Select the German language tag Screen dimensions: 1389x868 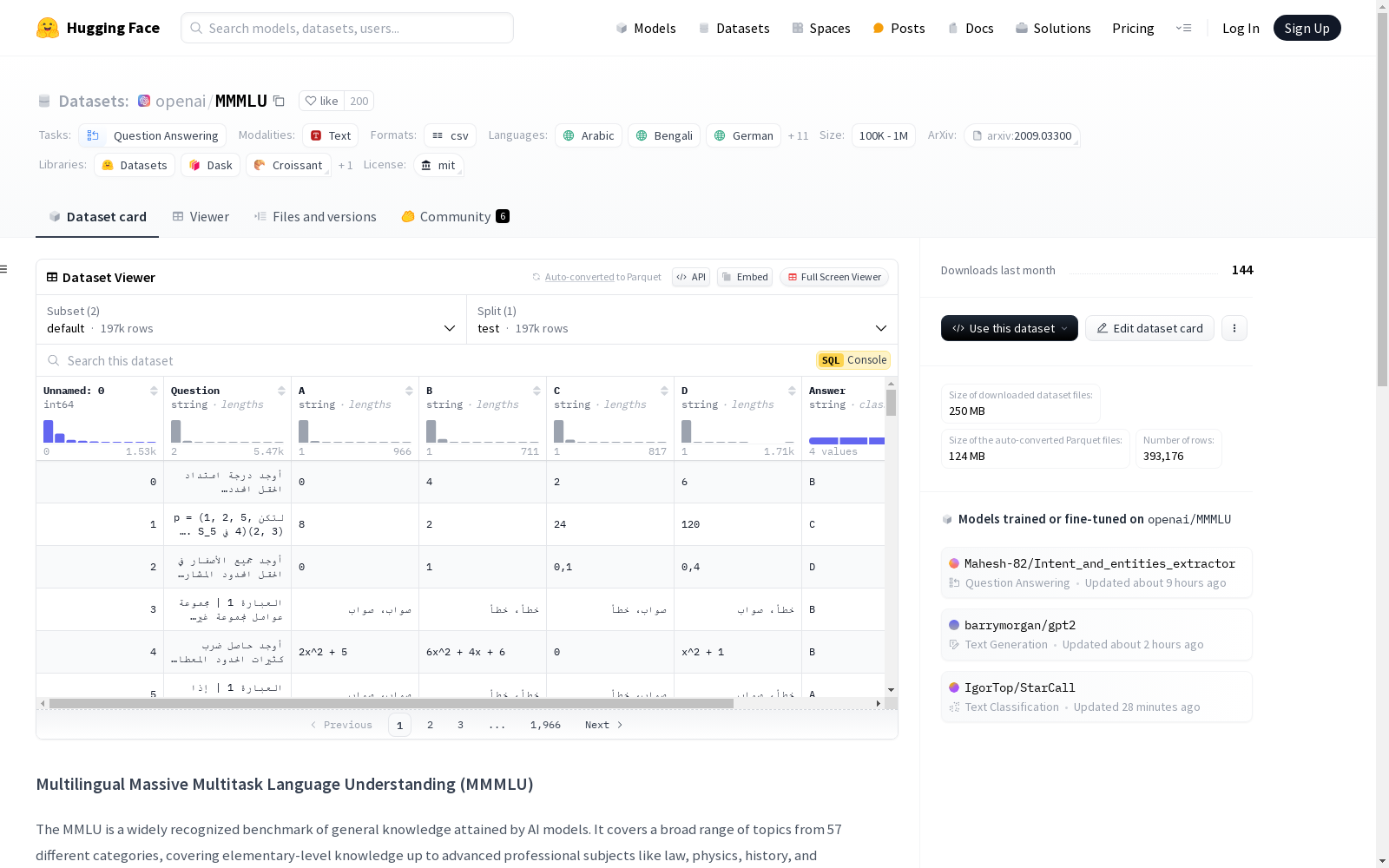click(743, 135)
